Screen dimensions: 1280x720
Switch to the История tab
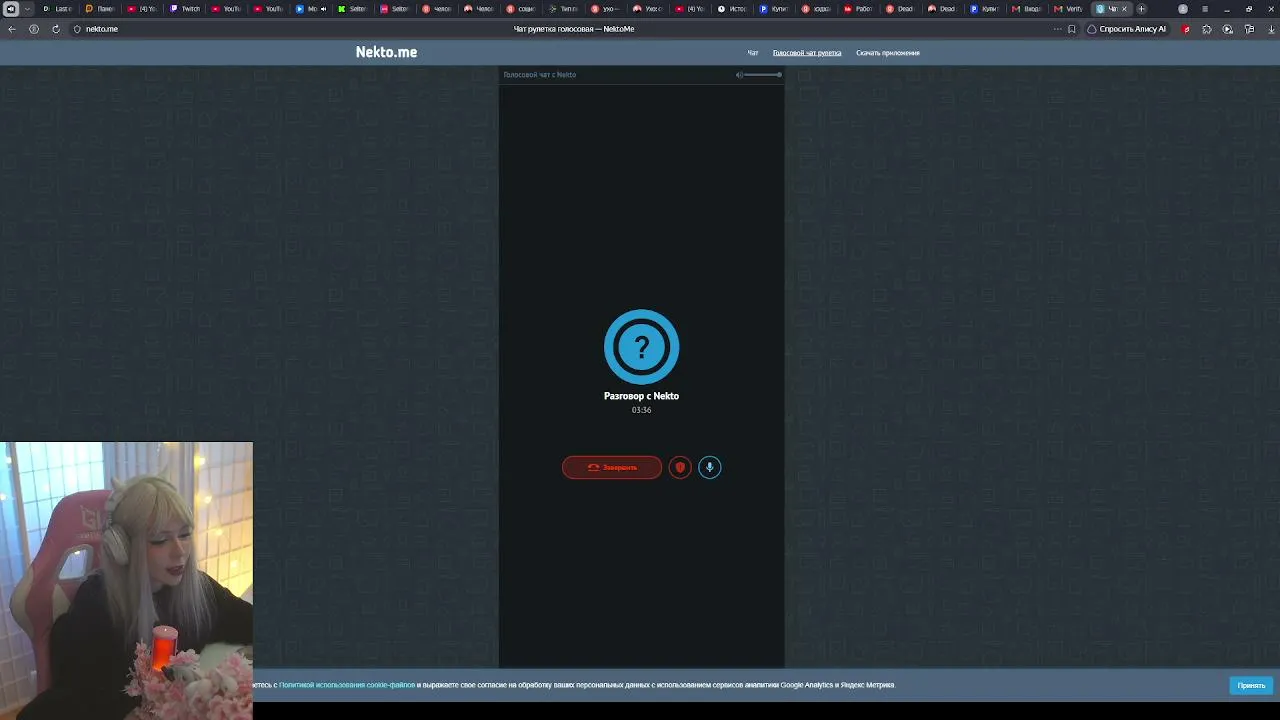pyautogui.click(x=732, y=9)
